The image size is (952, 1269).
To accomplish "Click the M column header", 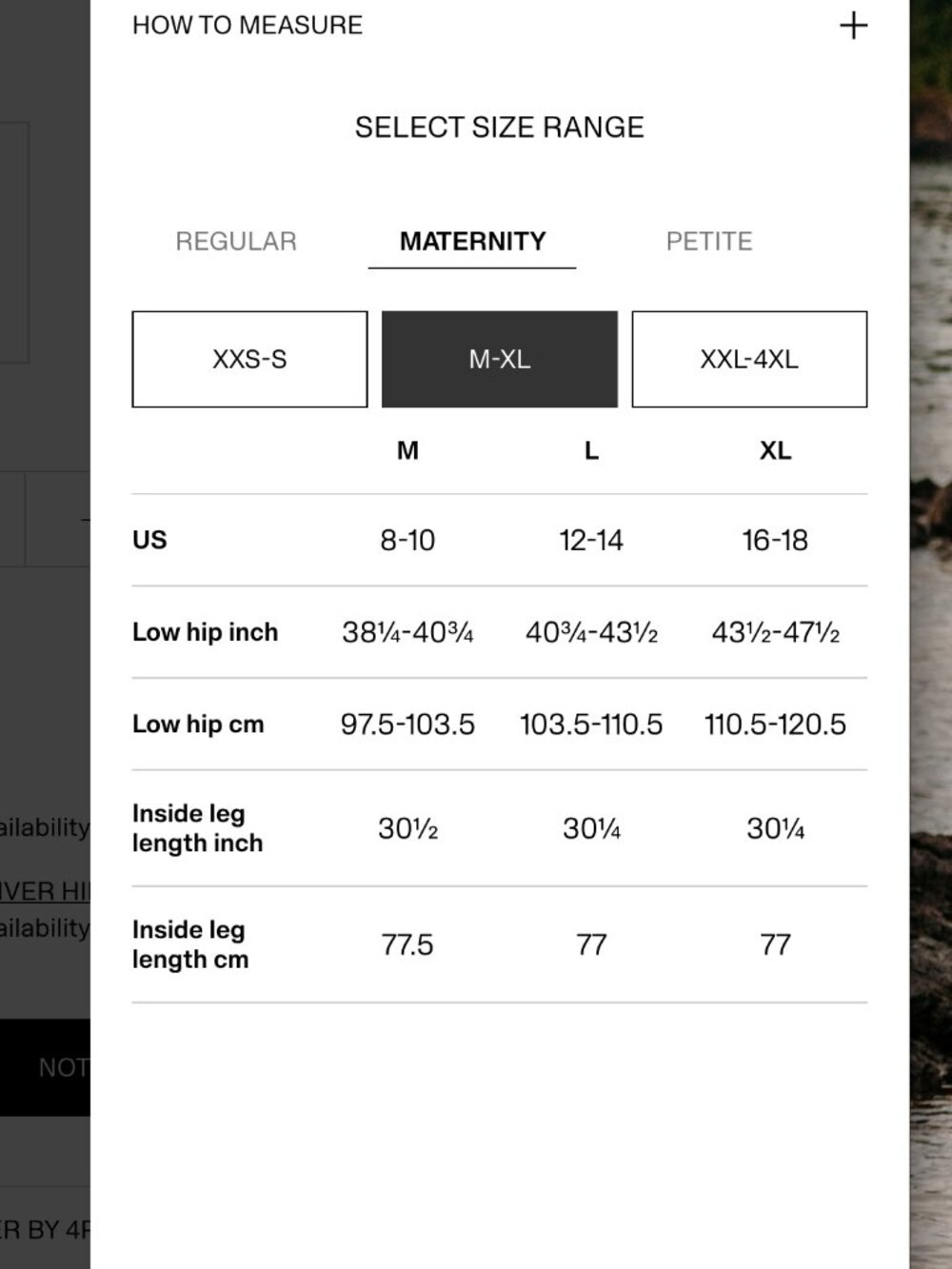I will (407, 450).
